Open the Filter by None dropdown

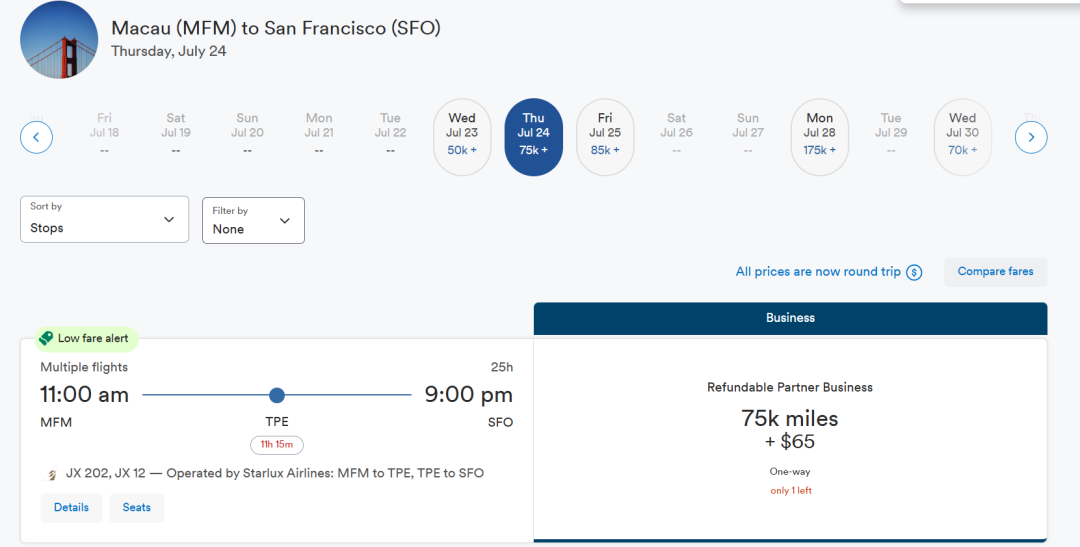253,220
